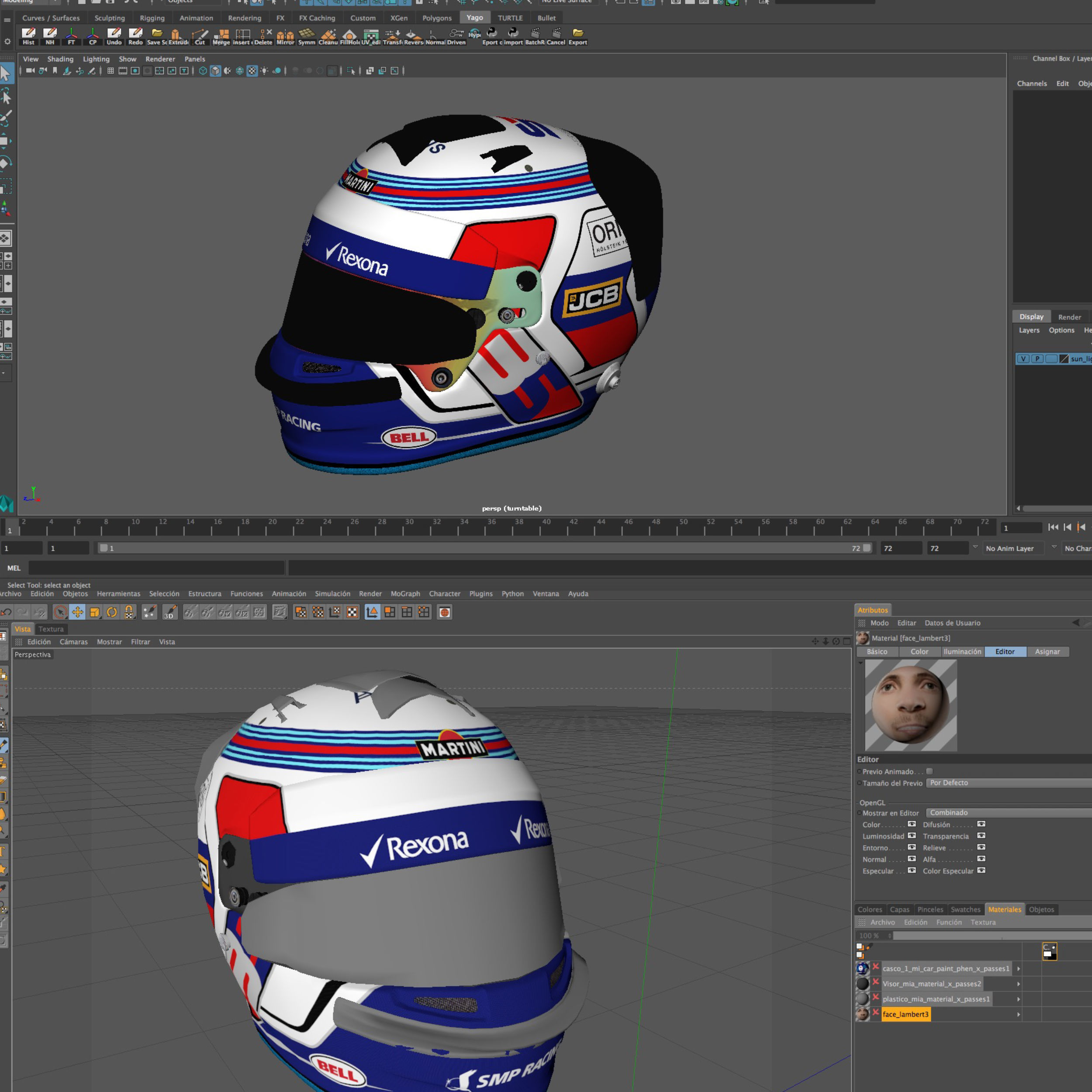Toggle the V visibility box on sun layer
Viewport: 1092px width, 1092px height.
(1023, 359)
